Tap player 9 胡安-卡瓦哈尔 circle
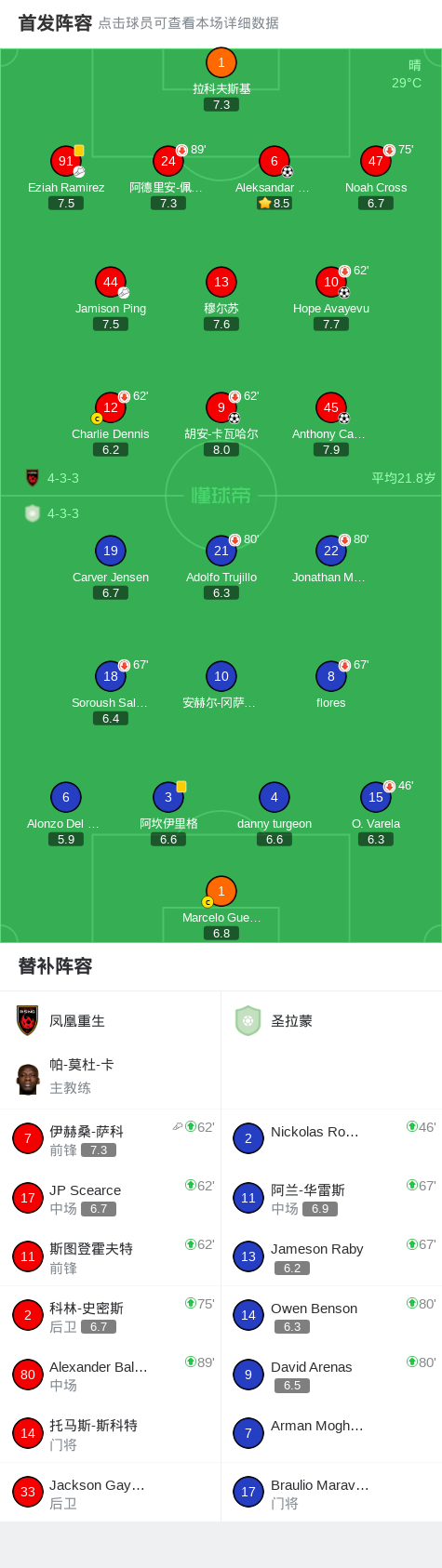The height and width of the screenshot is (1568, 442). tap(221, 407)
